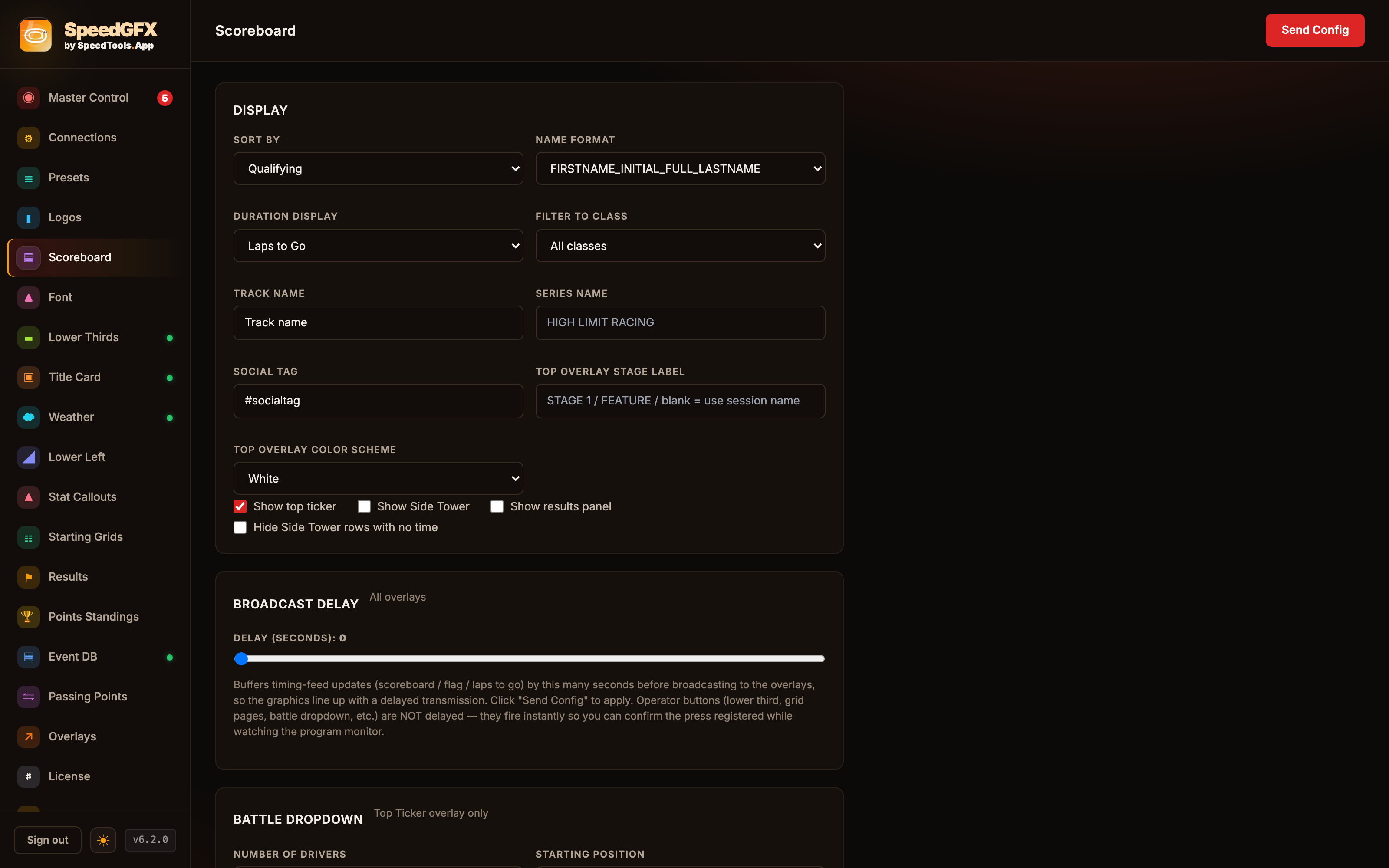Click the Connections gear icon
The height and width of the screenshot is (868, 1389).
click(29, 138)
